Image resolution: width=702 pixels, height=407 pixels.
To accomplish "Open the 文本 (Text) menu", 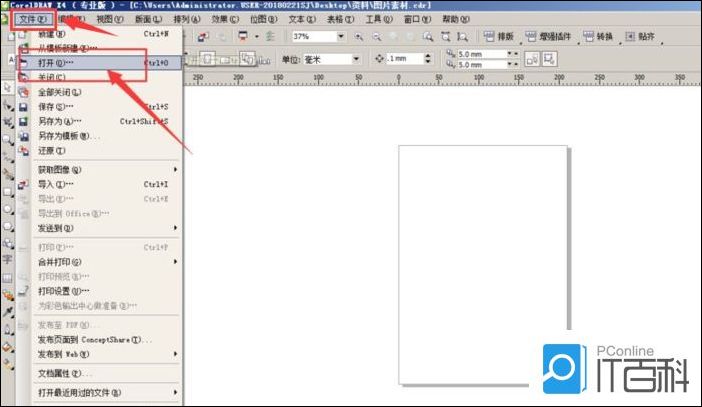I will (x=302, y=19).
